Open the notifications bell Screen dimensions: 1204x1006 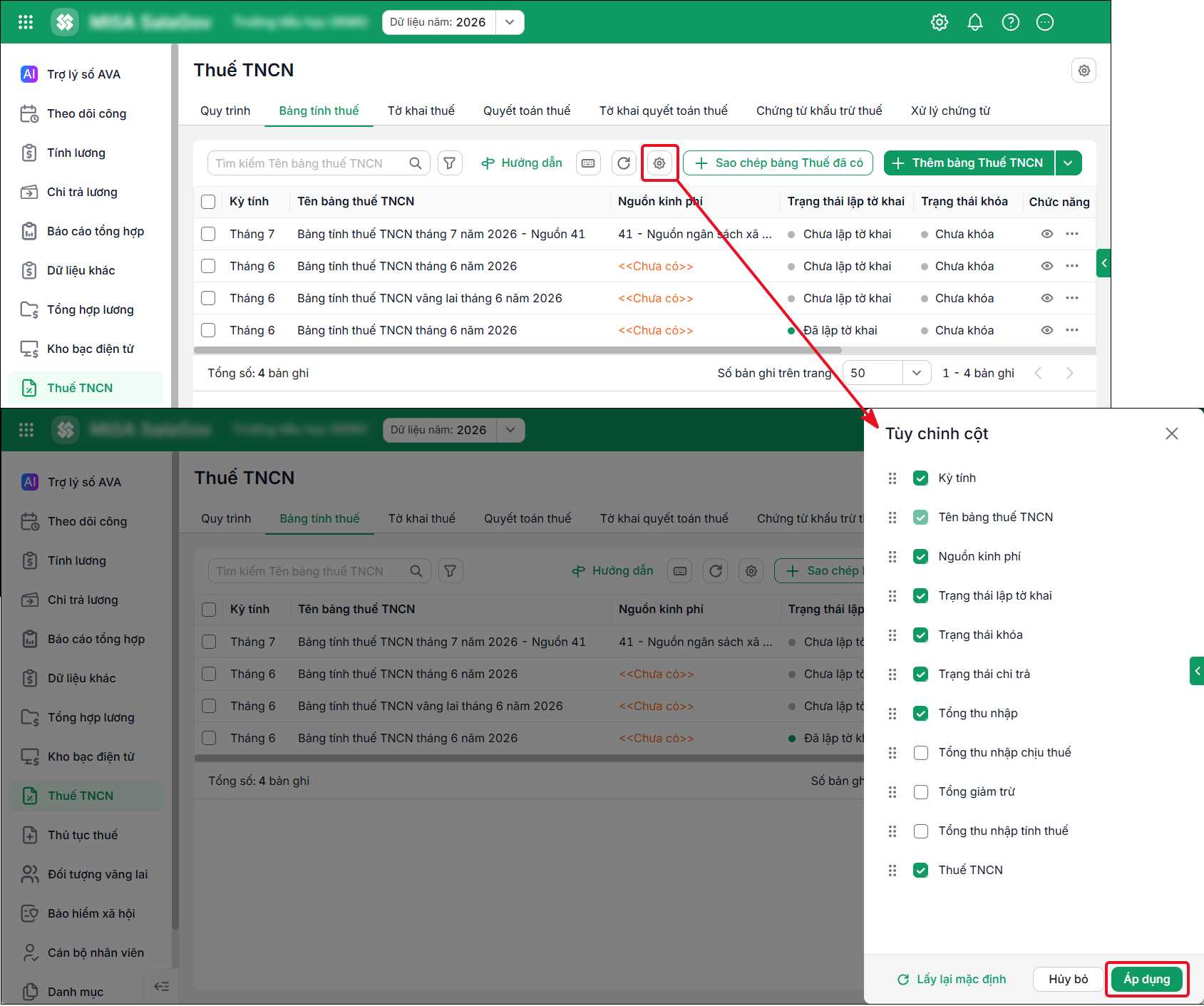point(975,22)
